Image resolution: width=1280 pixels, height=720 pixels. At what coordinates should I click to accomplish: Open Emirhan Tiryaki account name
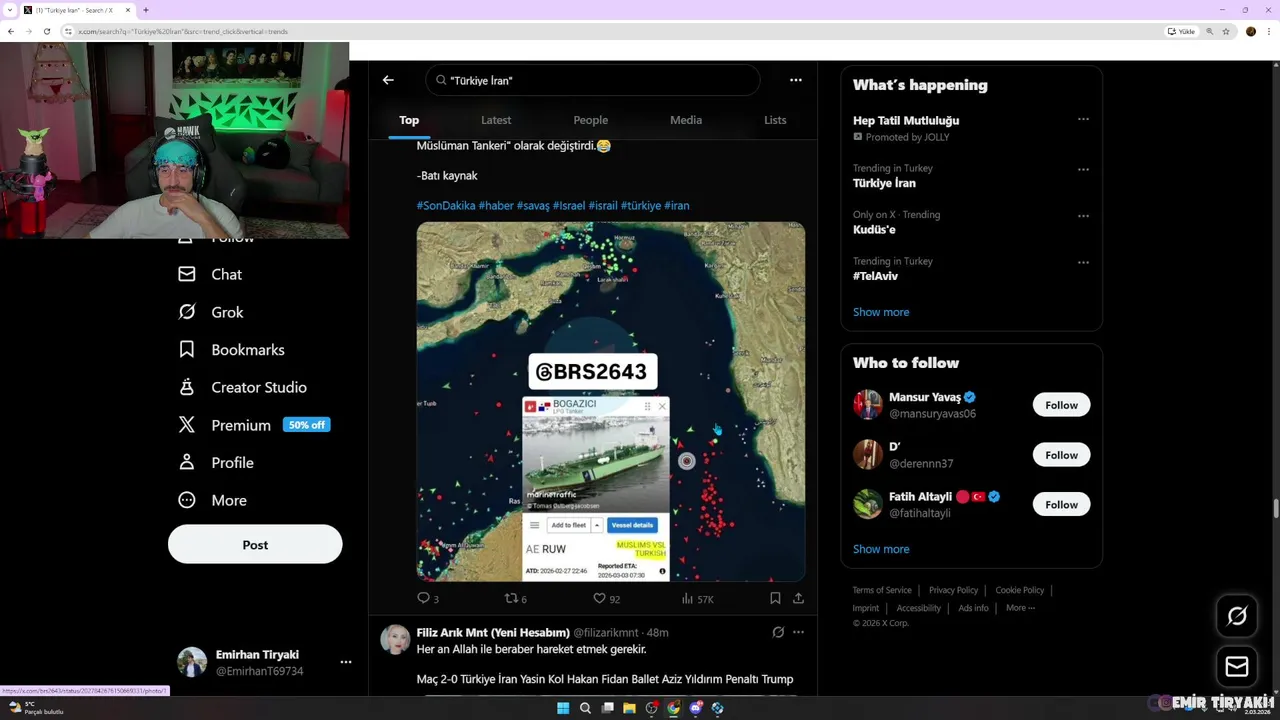pos(257,654)
